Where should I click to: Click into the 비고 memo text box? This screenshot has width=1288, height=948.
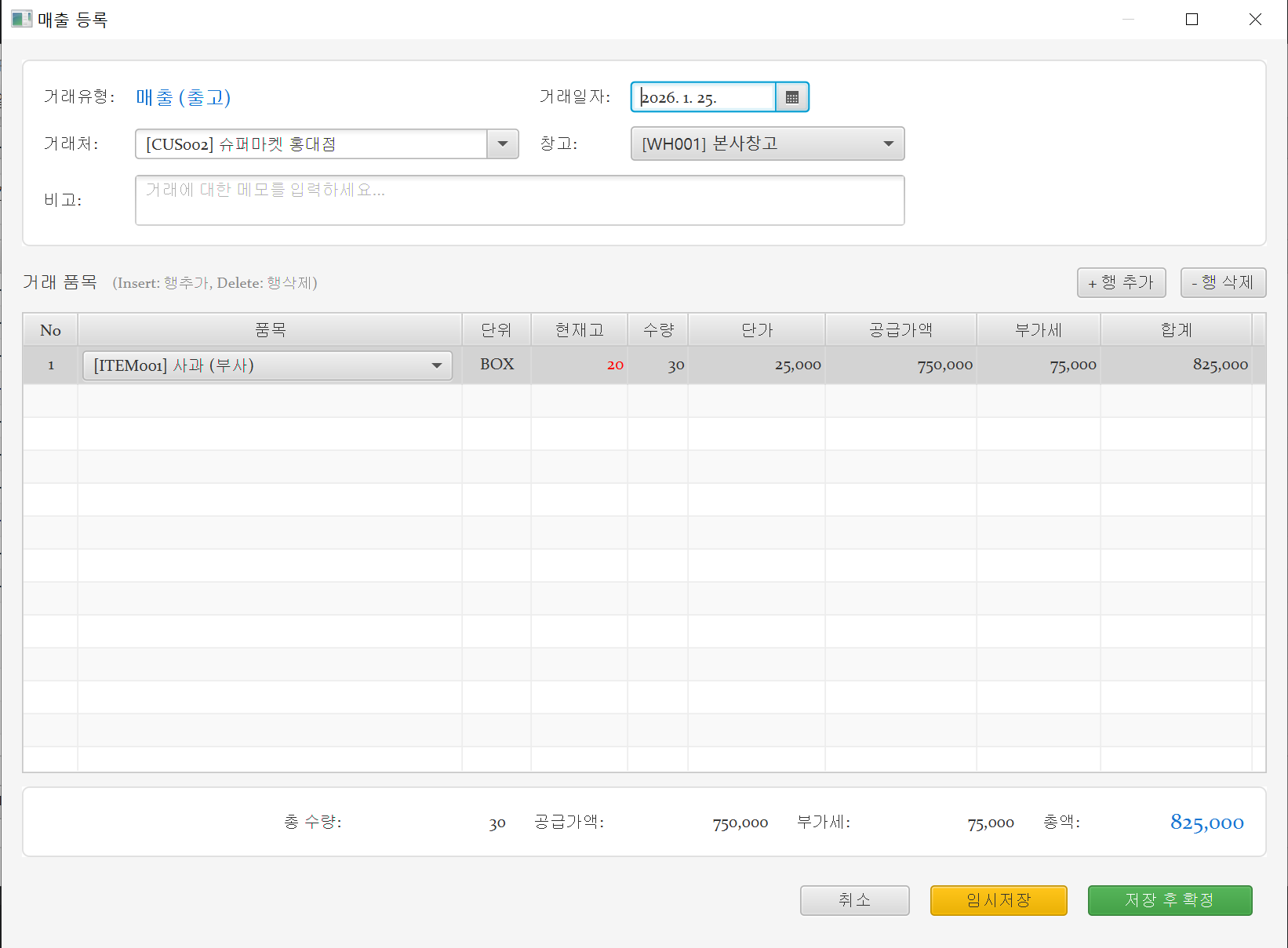point(519,200)
